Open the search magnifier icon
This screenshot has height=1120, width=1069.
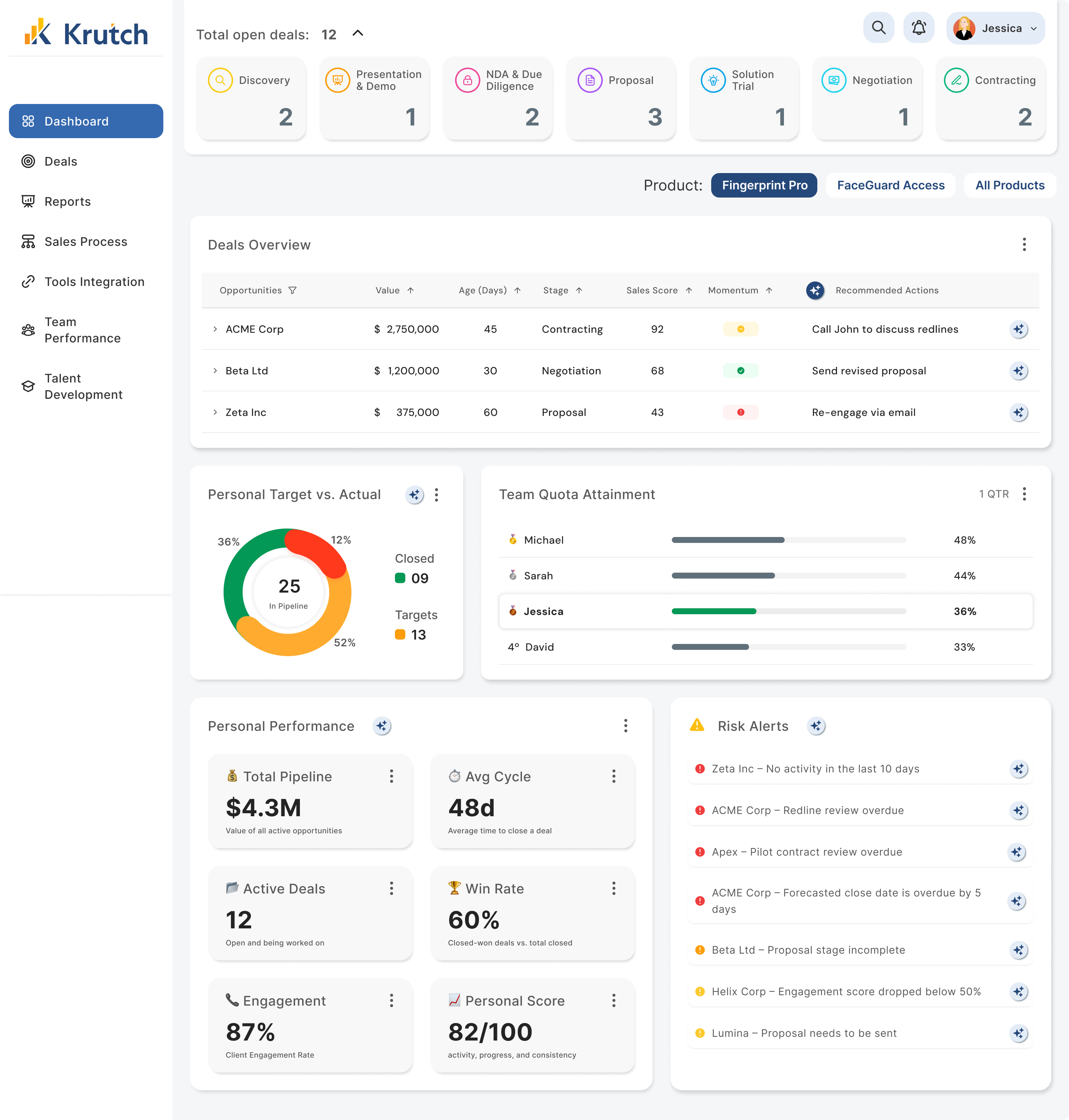coord(878,28)
